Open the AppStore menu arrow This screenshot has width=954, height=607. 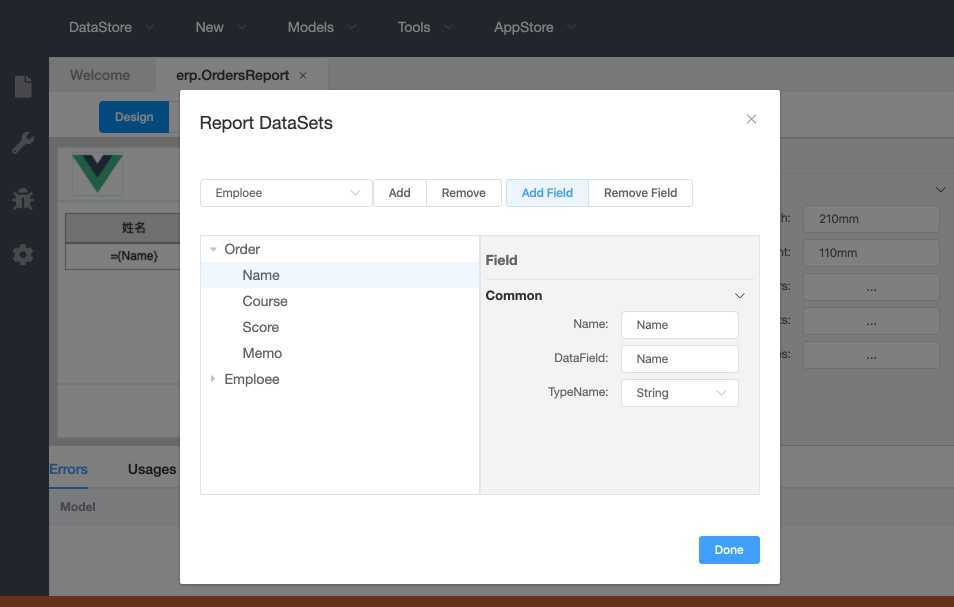pos(571,27)
